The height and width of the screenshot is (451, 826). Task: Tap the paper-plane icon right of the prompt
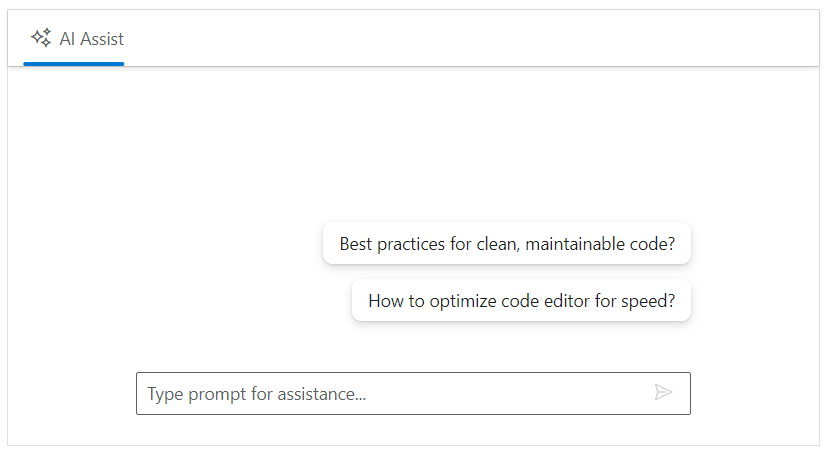663,392
